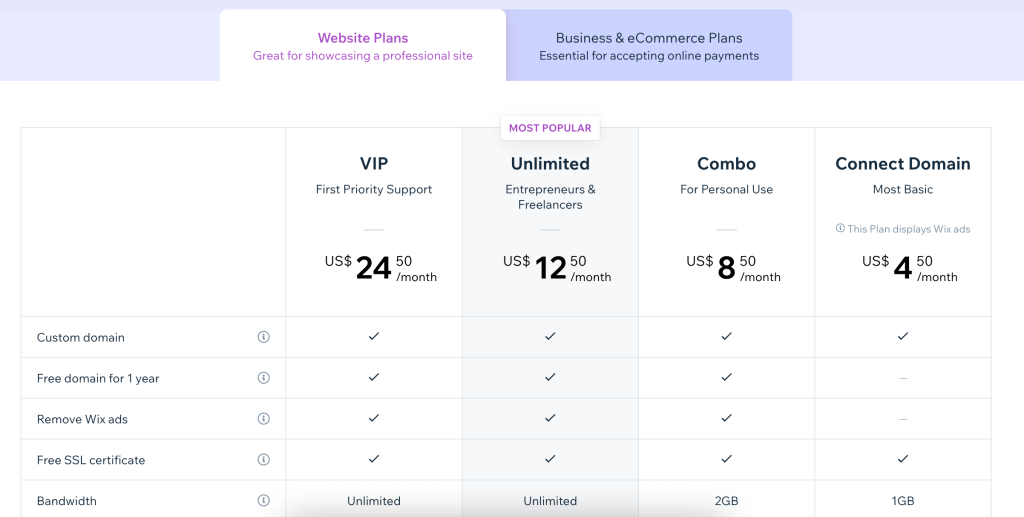Click info icon beside Free domain for 1 year
This screenshot has width=1024, height=517.
pos(264,378)
